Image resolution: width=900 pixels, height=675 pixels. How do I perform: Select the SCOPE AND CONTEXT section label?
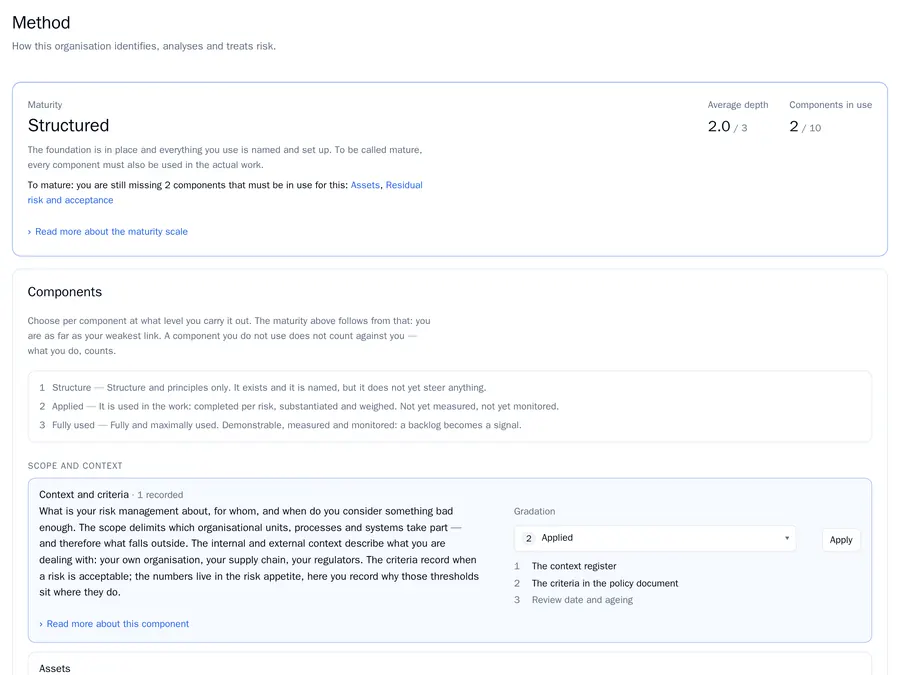(x=75, y=465)
